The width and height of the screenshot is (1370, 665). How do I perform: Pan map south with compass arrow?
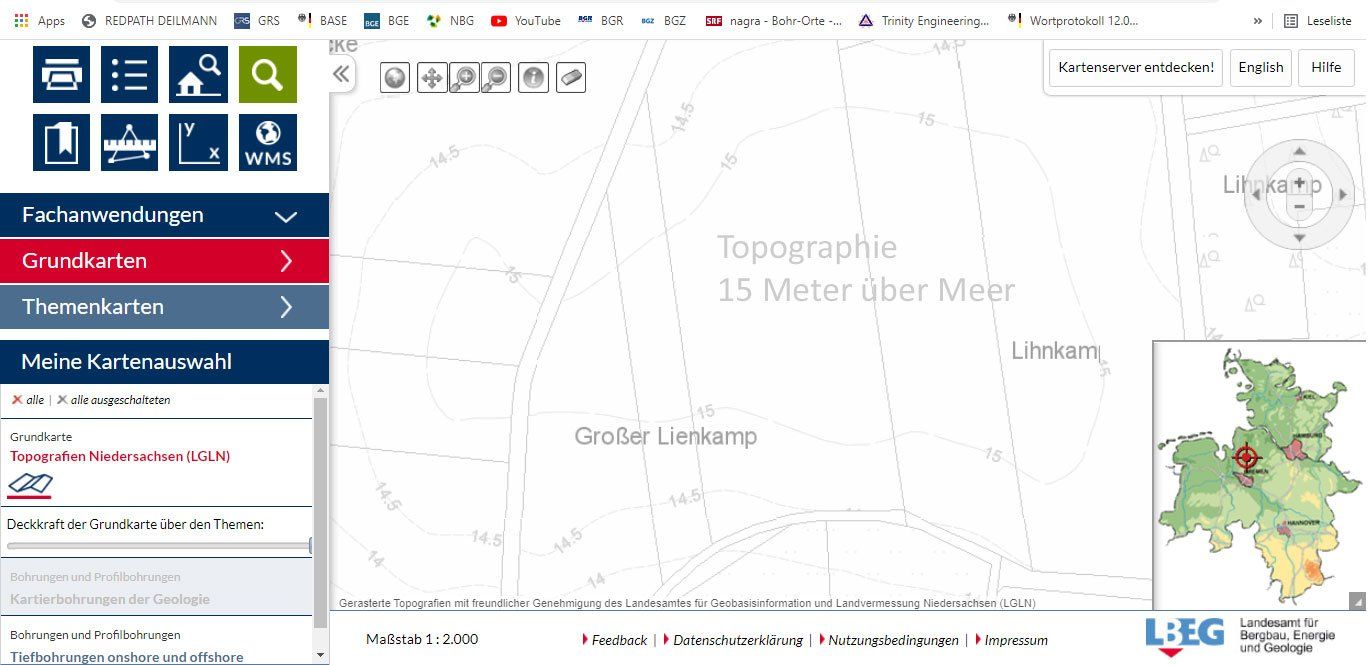pyautogui.click(x=1299, y=238)
